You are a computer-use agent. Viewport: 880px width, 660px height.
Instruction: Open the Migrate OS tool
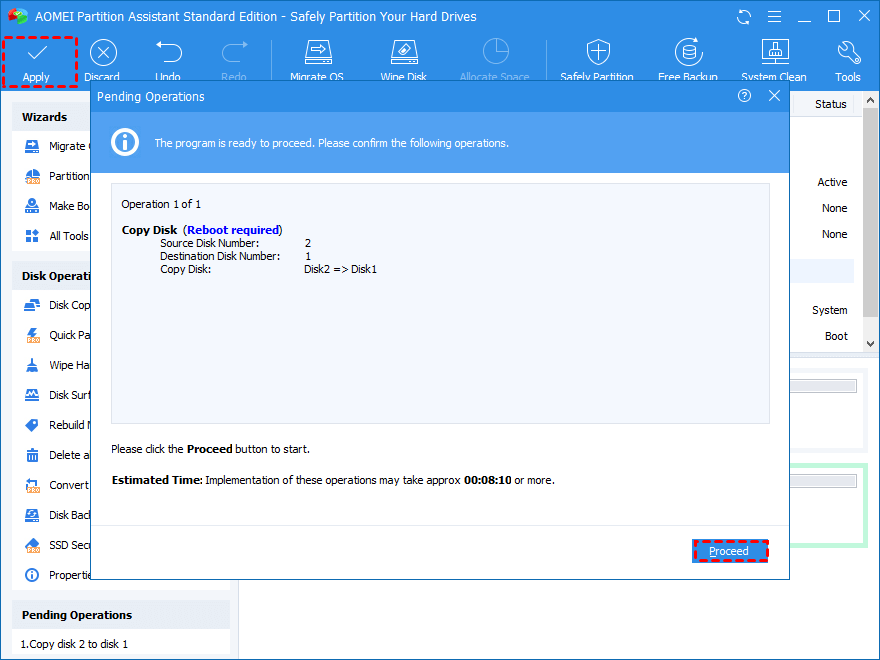pos(318,53)
